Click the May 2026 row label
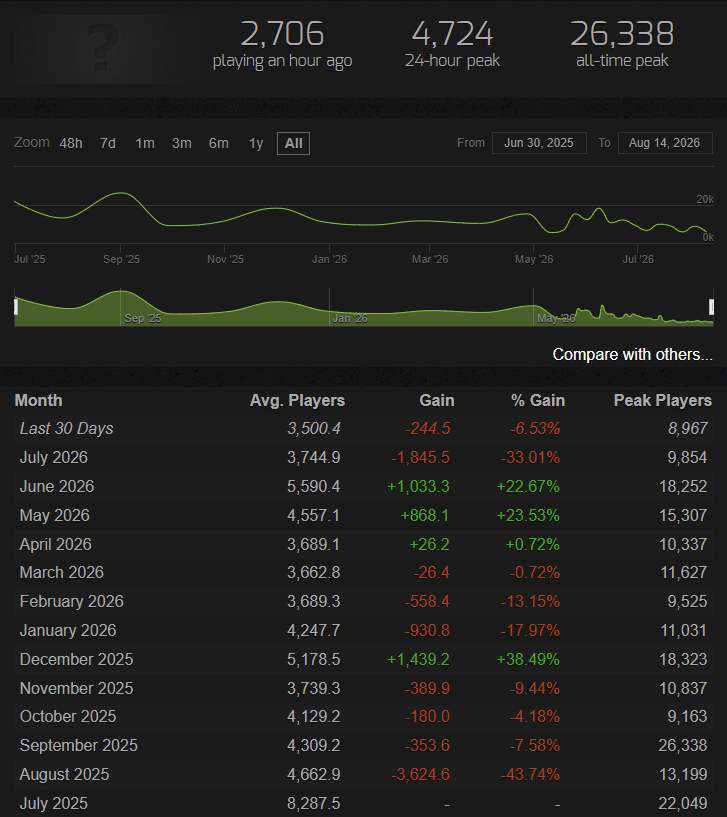727x817 pixels. click(54, 515)
